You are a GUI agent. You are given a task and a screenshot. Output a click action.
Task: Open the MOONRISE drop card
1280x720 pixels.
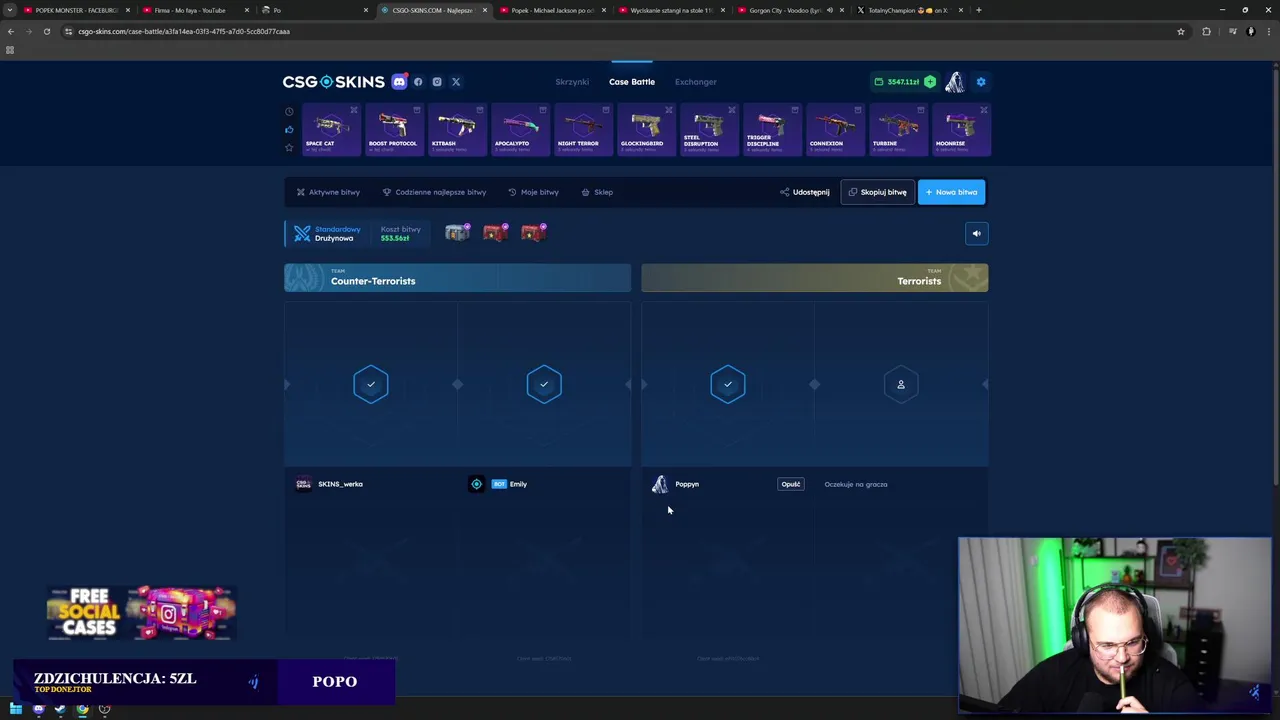coord(961,130)
